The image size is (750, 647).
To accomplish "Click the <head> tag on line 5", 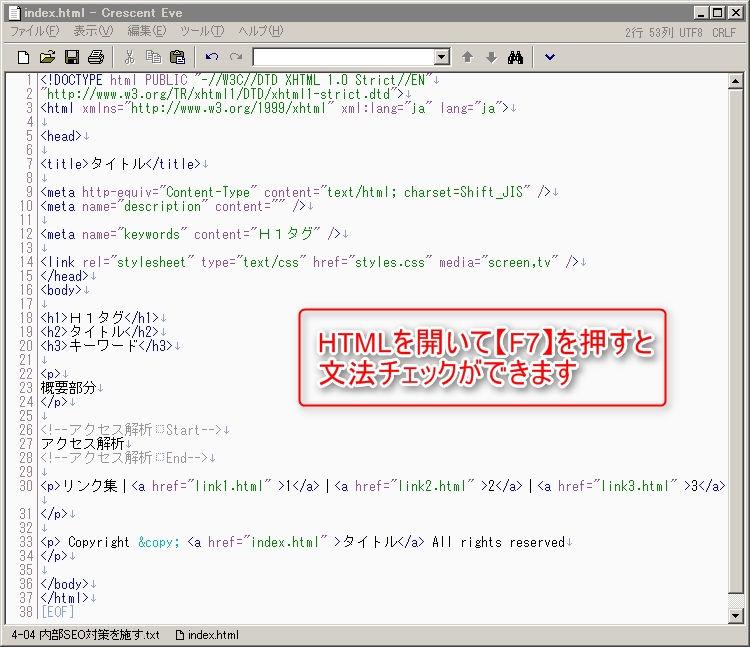I will point(61,136).
